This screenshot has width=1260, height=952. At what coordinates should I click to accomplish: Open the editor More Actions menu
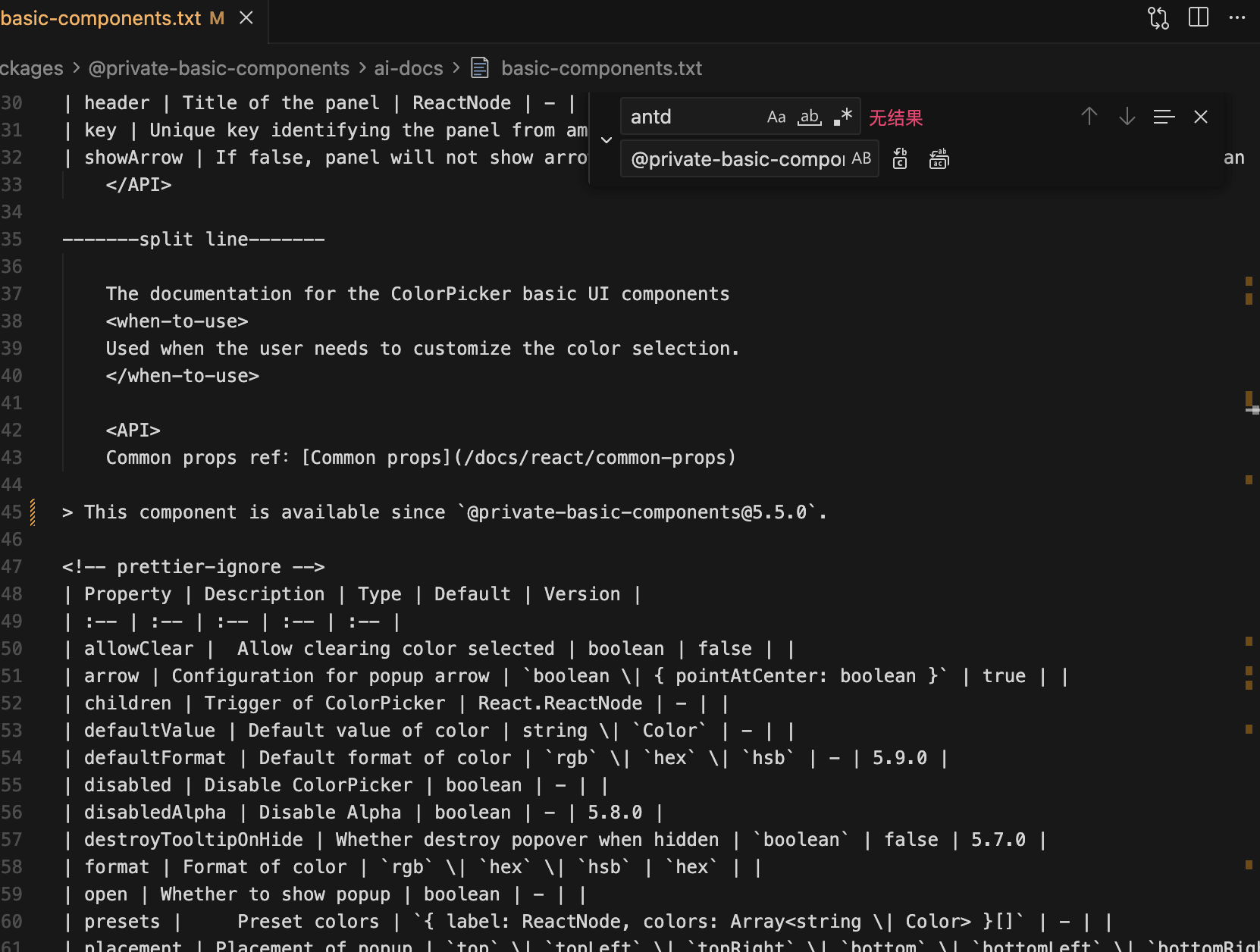click(1237, 17)
